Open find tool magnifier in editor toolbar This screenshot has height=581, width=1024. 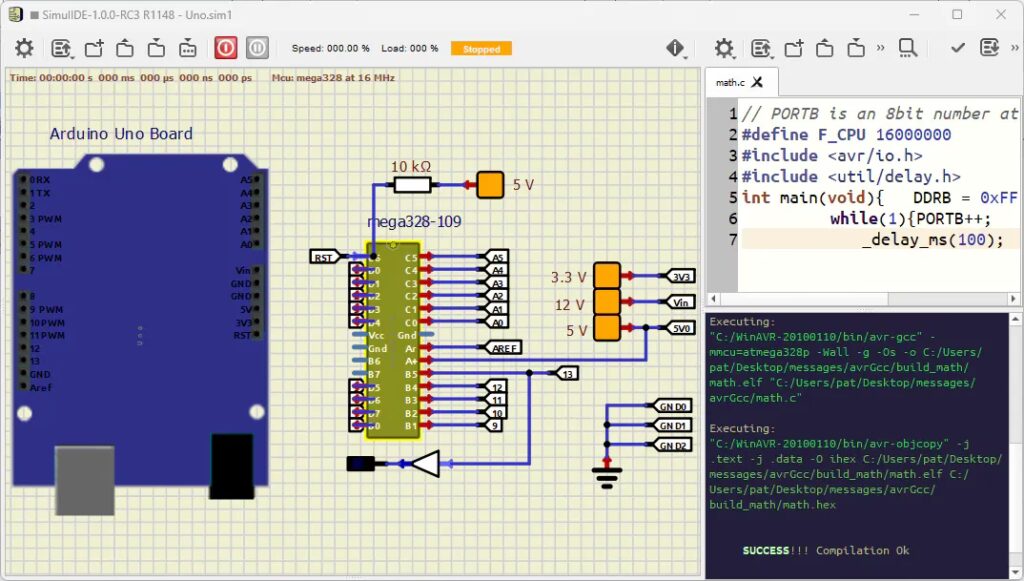(907, 48)
